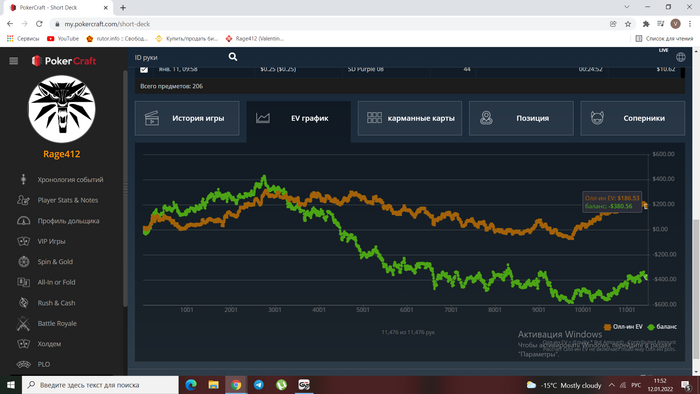Open the Chrome extensions puzzle icon

tap(646, 24)
